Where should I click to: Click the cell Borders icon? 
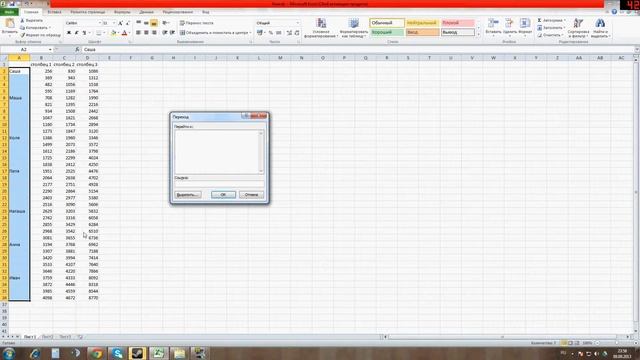[x=98, y=33]
